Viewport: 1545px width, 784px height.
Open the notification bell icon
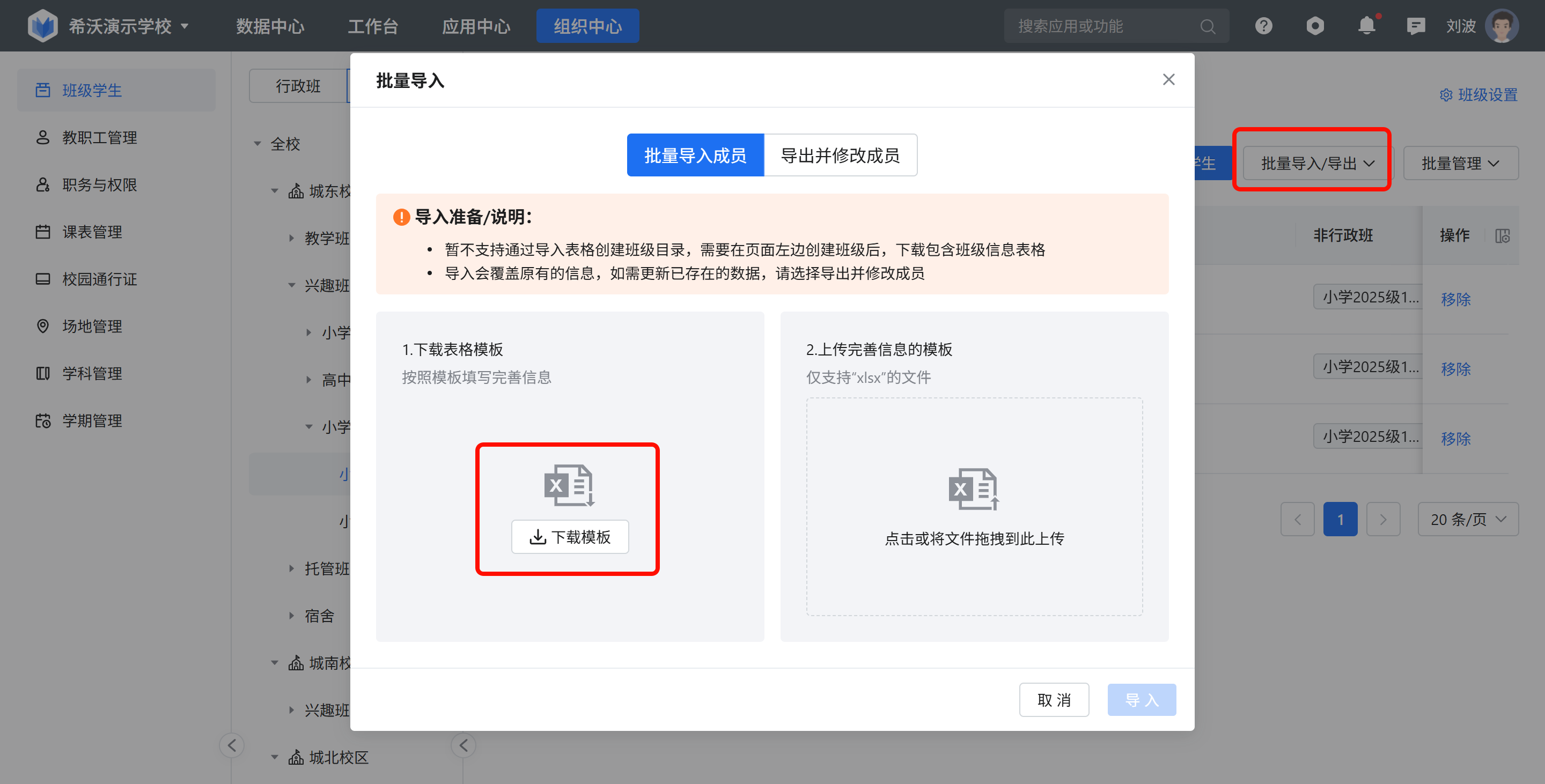tap(1366, 26)
